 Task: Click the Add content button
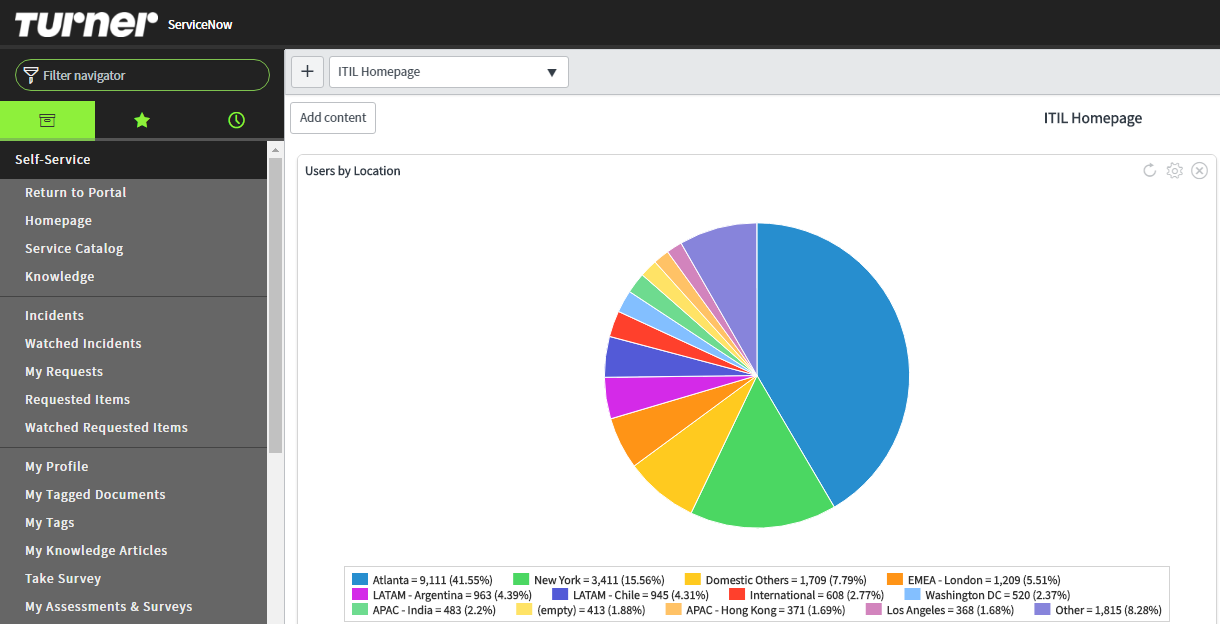pyautogui.click(x=333, y=117)
